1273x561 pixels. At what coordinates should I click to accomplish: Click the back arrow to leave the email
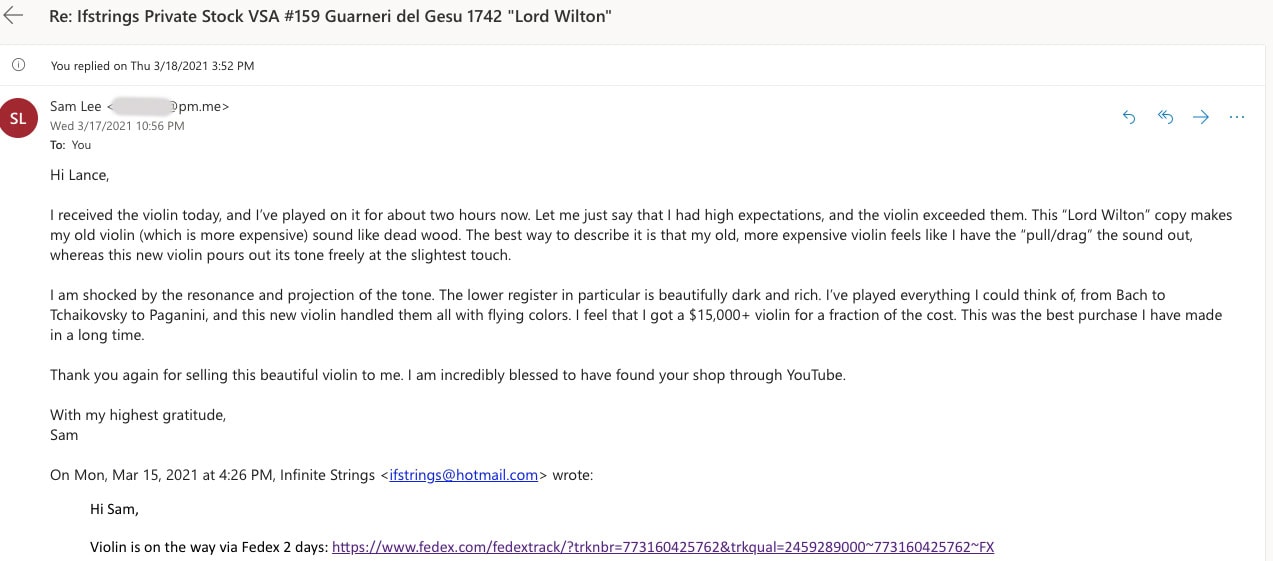(14, 16)
